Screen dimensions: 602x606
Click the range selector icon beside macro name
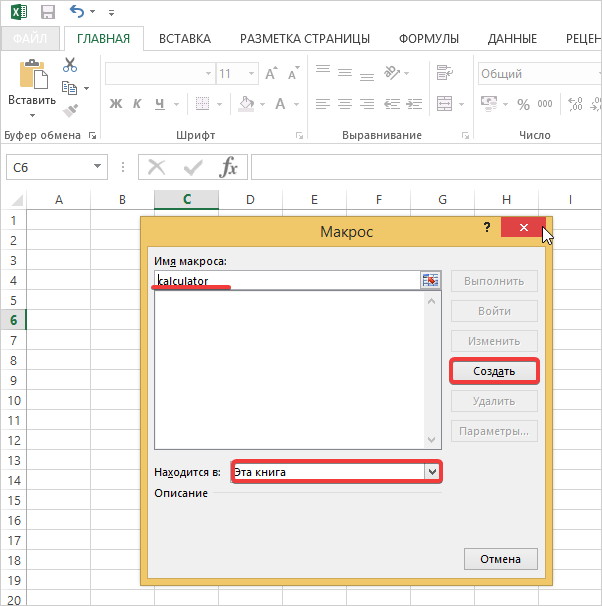431,281
